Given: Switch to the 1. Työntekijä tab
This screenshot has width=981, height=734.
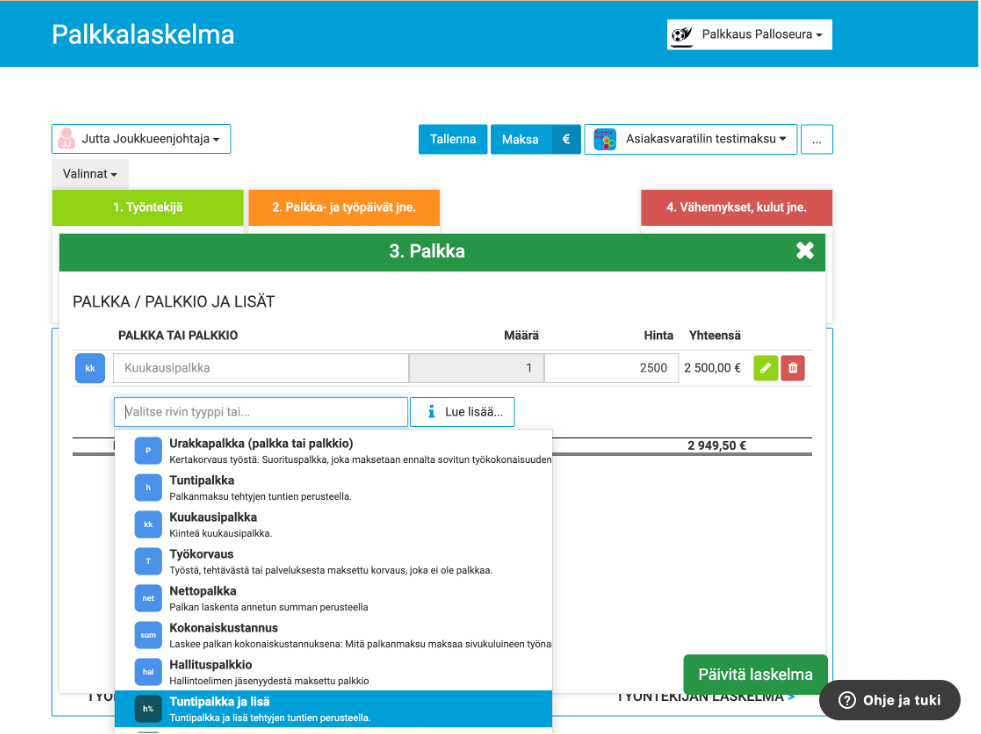Looking at the screenshot, I should point(148,208).
